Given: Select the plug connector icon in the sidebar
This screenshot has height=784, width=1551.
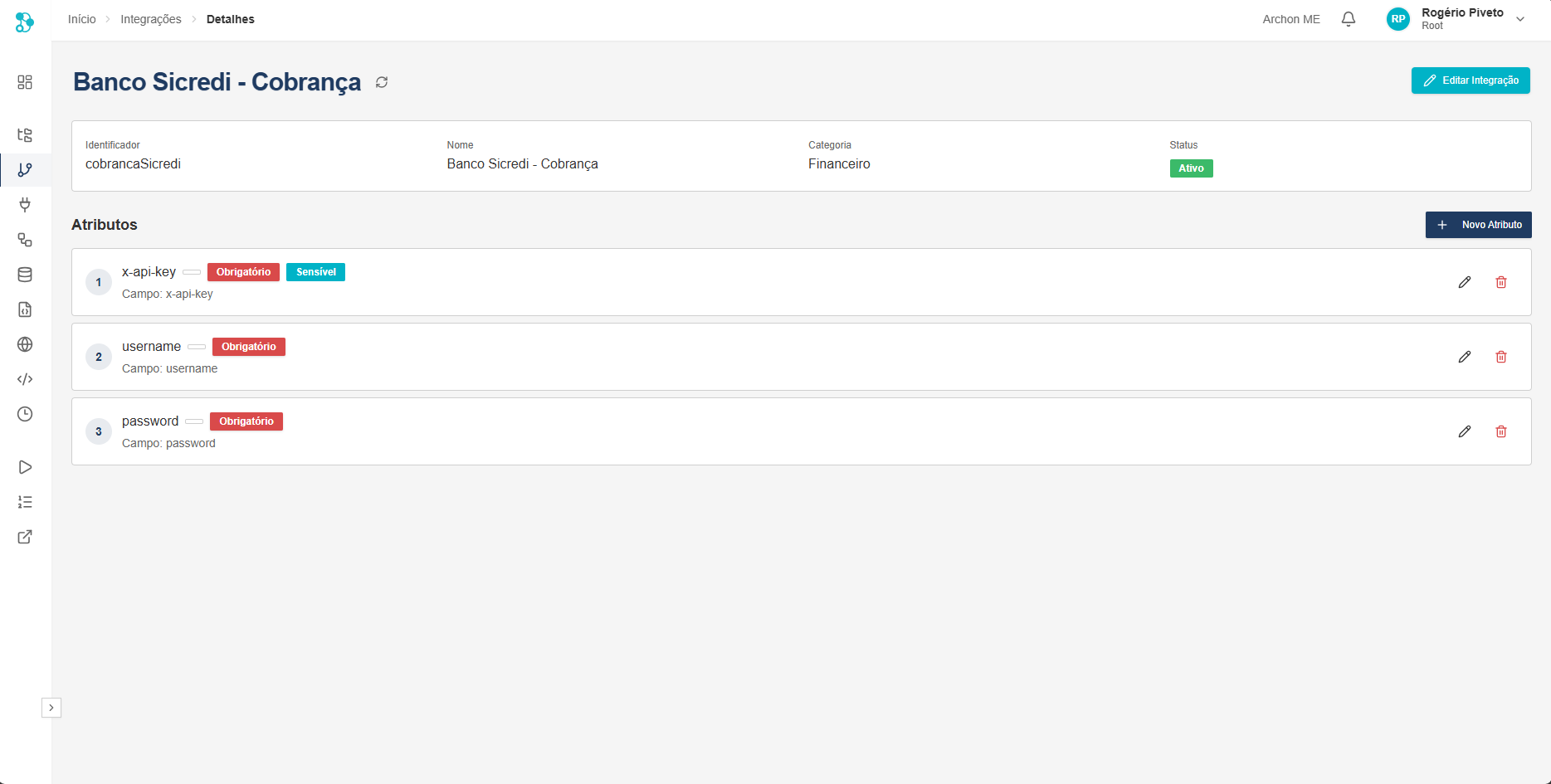Looking at the screenshot, I should pos(25,205).
